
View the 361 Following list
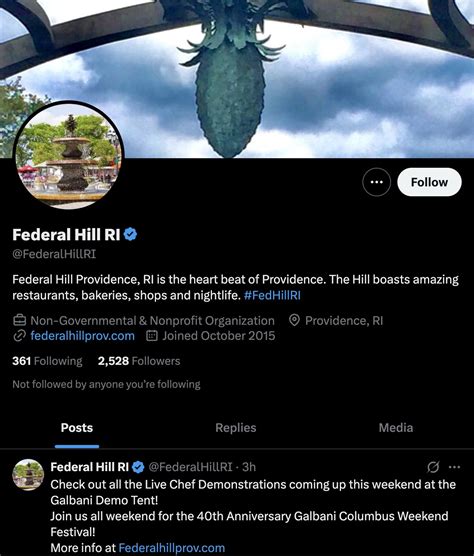47,361
